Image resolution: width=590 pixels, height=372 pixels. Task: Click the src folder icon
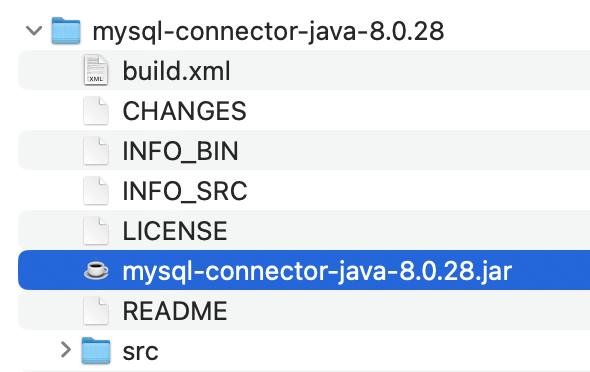pyautogui.click(x=96, y=350)
